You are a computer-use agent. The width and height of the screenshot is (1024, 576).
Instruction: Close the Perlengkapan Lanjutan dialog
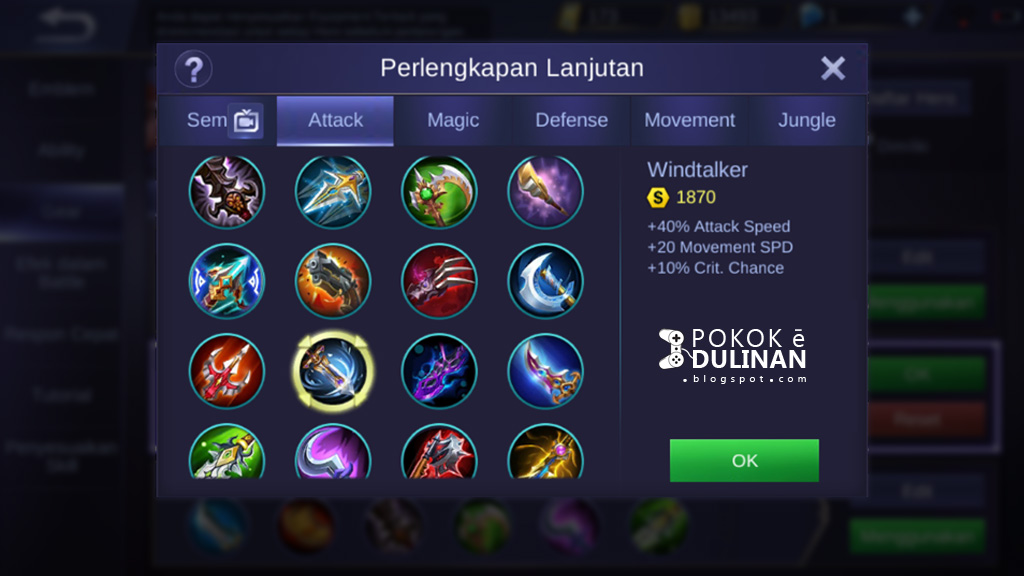833,68
